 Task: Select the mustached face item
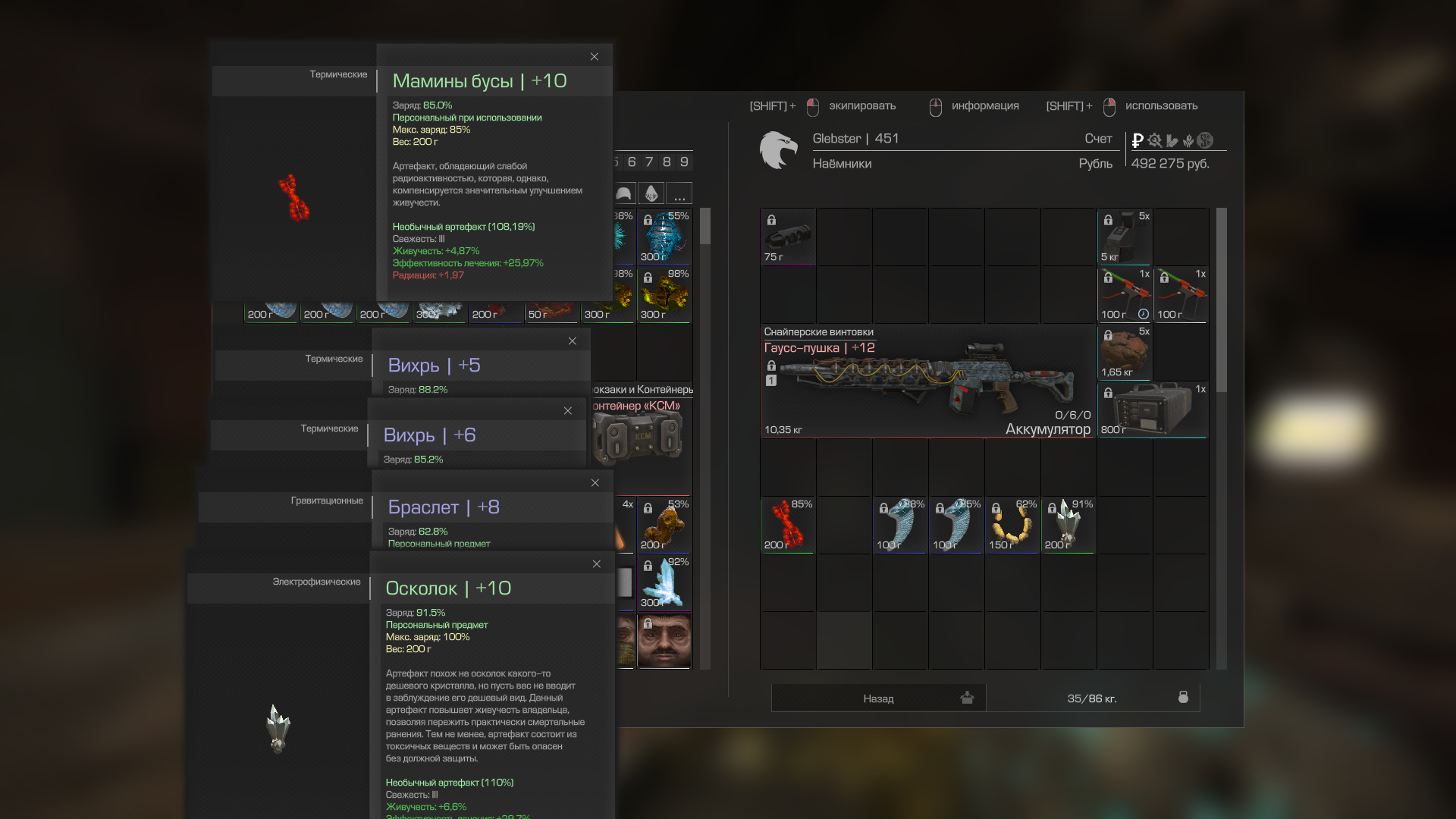click(x=664, y=641)
